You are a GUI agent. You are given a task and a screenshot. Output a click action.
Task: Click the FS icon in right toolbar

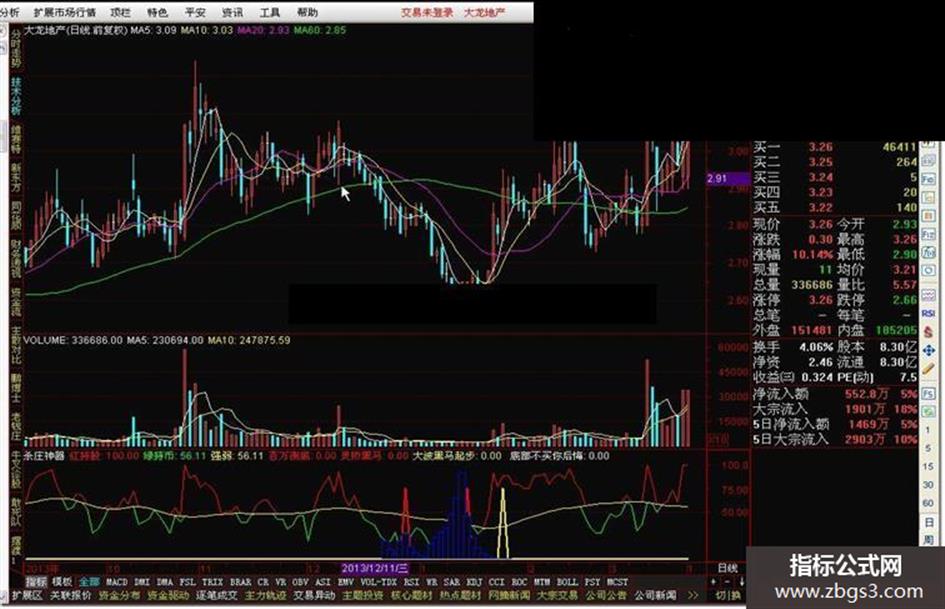coord(928,394)
